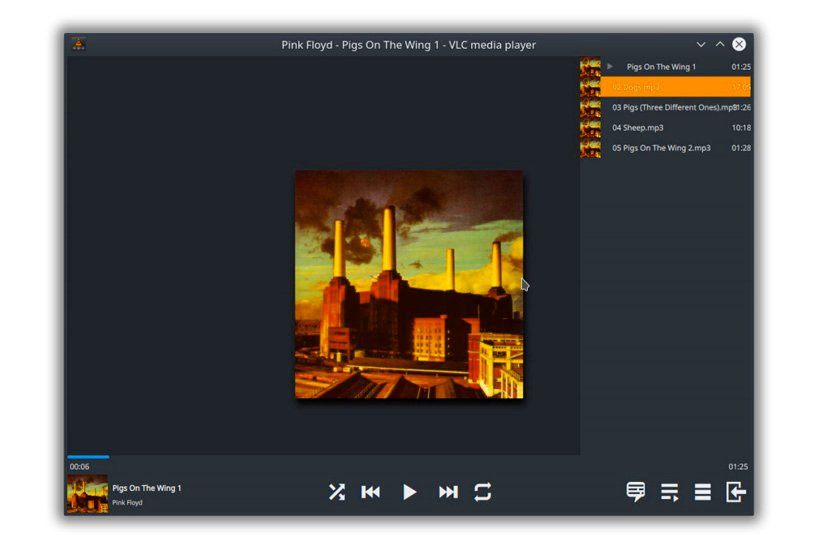Screen dimensions: 829x553
Task: Click the small album thumbnail in bottom bar
Action: tap(87, 494)
